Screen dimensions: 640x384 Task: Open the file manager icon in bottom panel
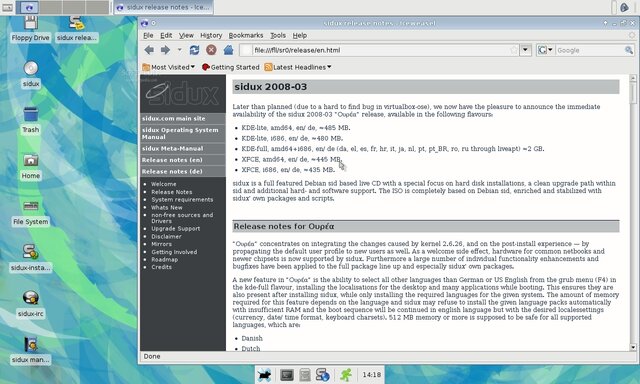click(304, 375)
